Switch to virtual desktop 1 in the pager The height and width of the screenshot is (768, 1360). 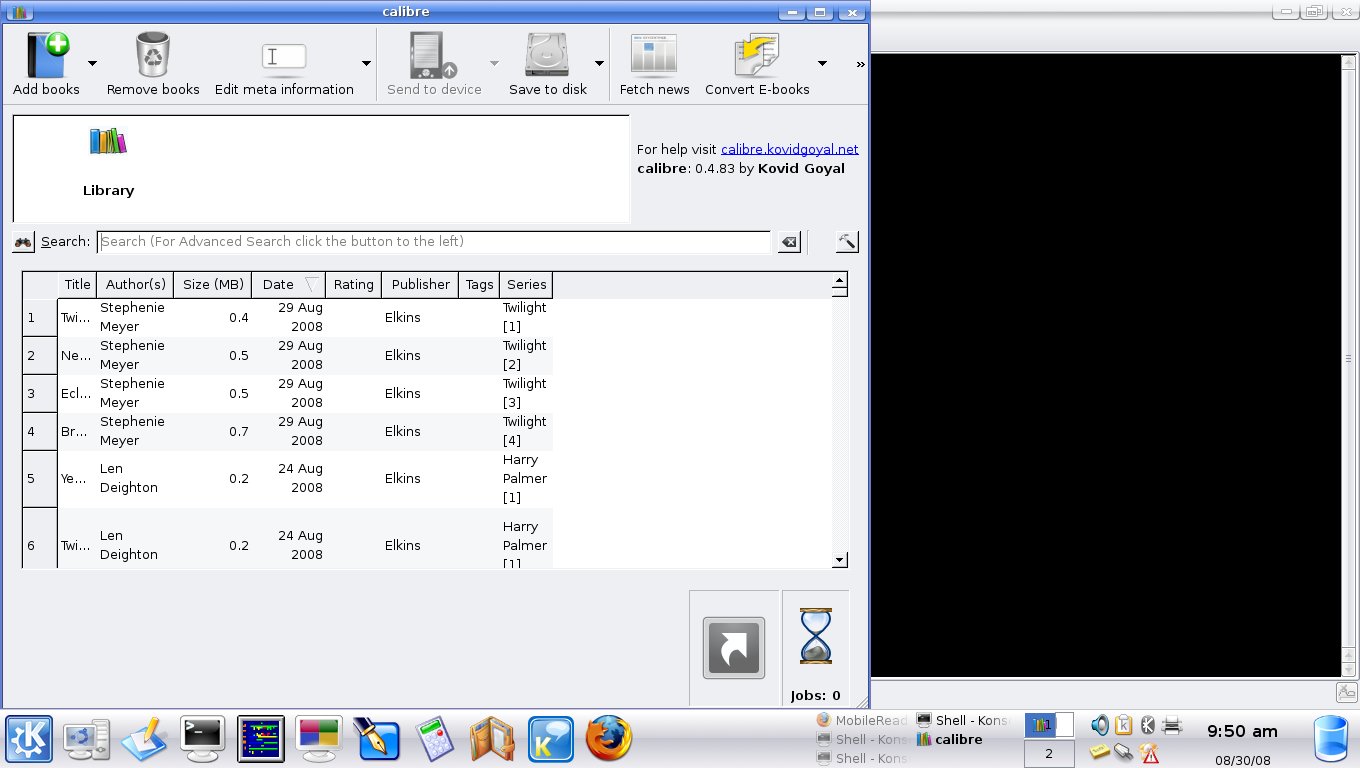[1049, 725]
